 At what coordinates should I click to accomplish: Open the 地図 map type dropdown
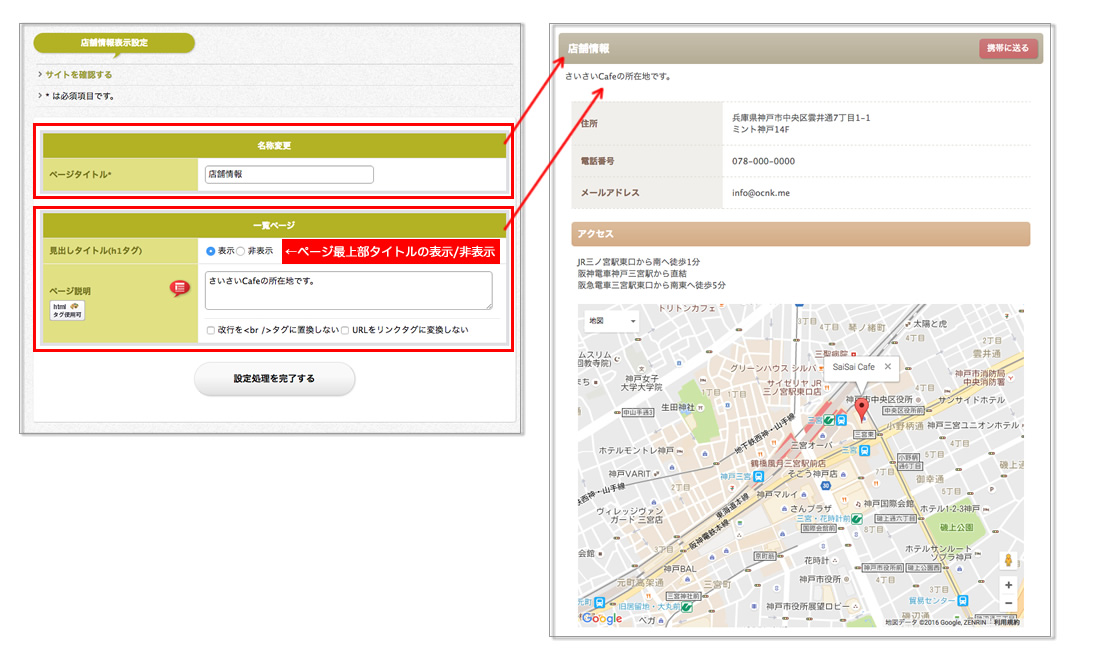(612, 321)
